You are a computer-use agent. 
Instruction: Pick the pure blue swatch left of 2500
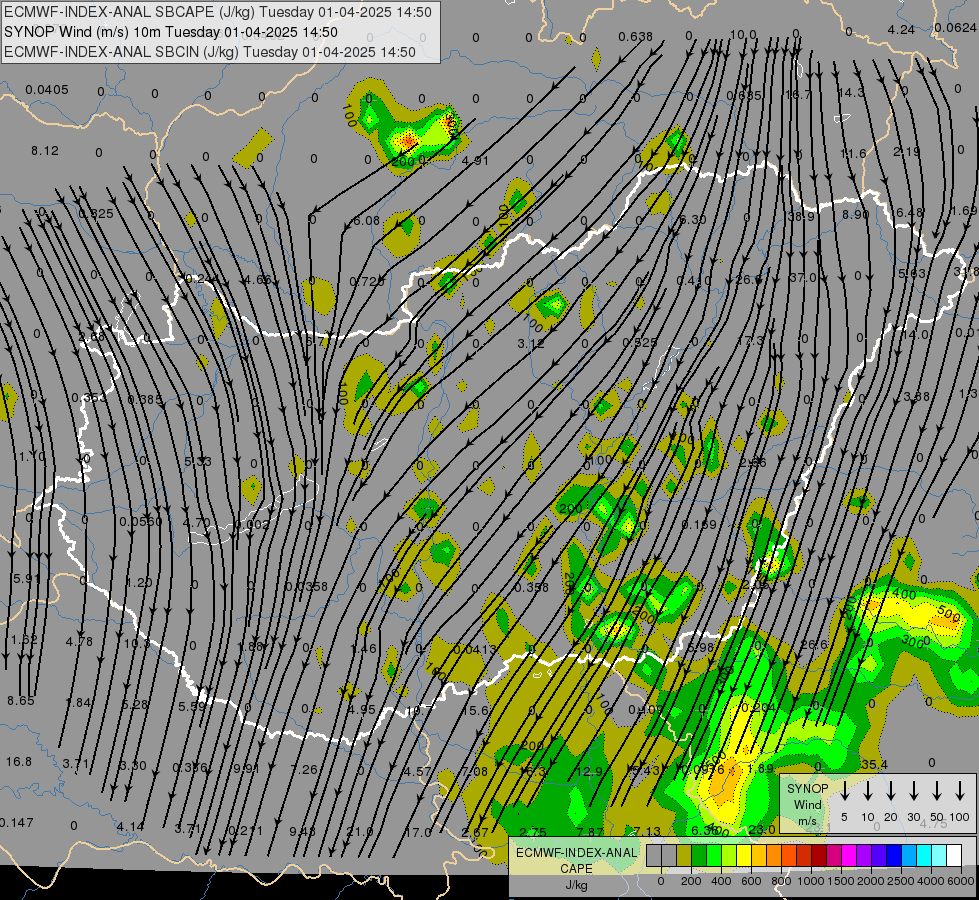coord(893,855)
